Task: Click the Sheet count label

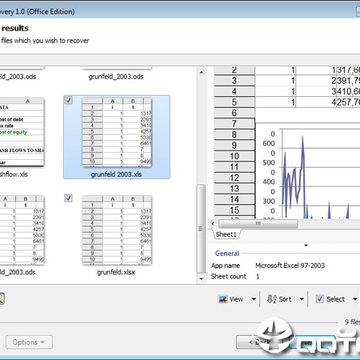Action: [229, 277]
